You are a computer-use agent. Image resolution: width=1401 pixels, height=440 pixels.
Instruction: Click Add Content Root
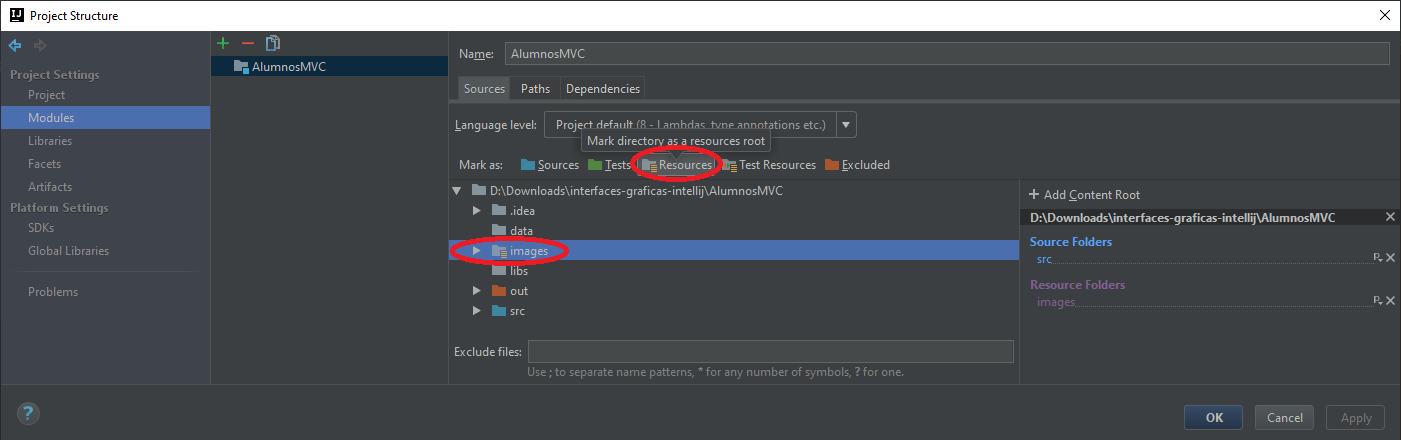pos(1084,195)
